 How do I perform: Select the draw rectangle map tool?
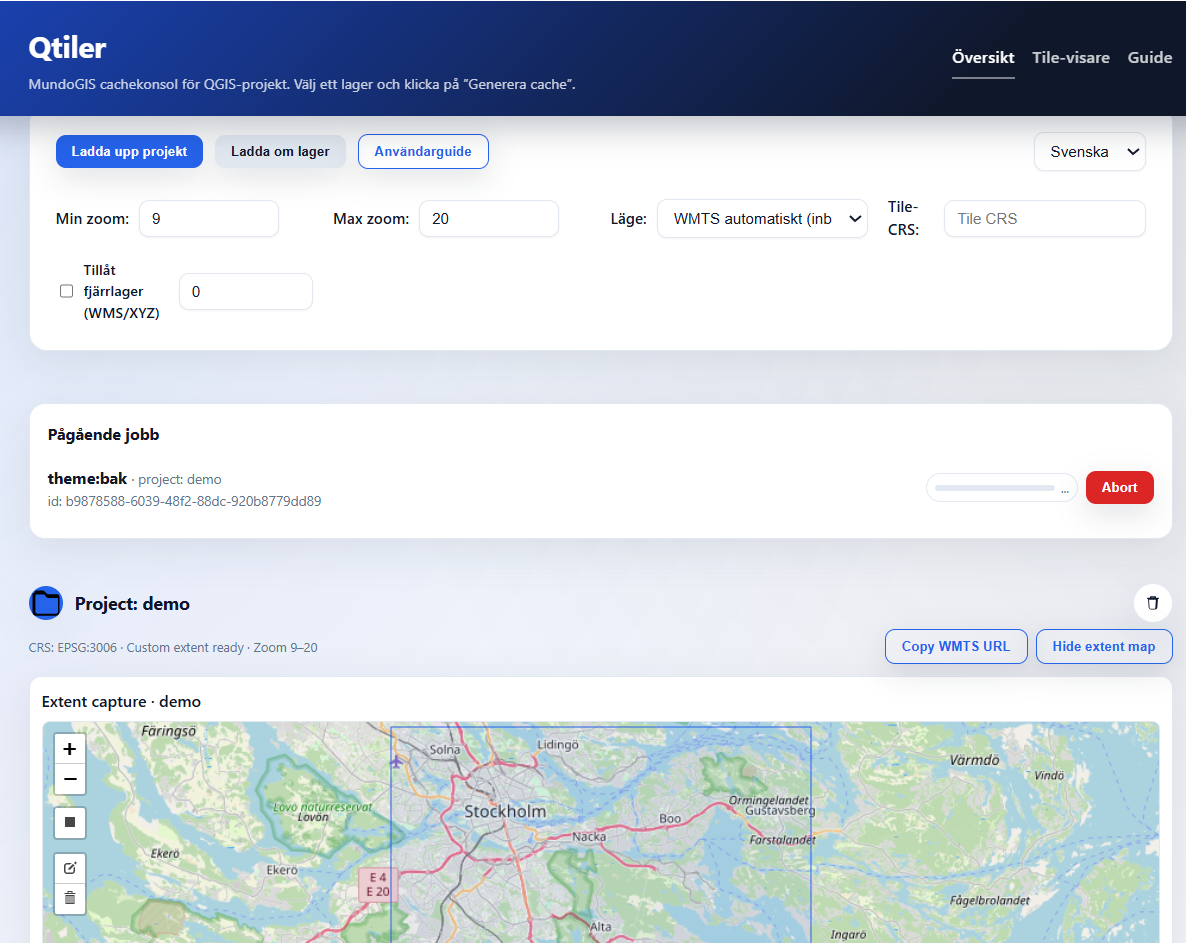point(70,823)
